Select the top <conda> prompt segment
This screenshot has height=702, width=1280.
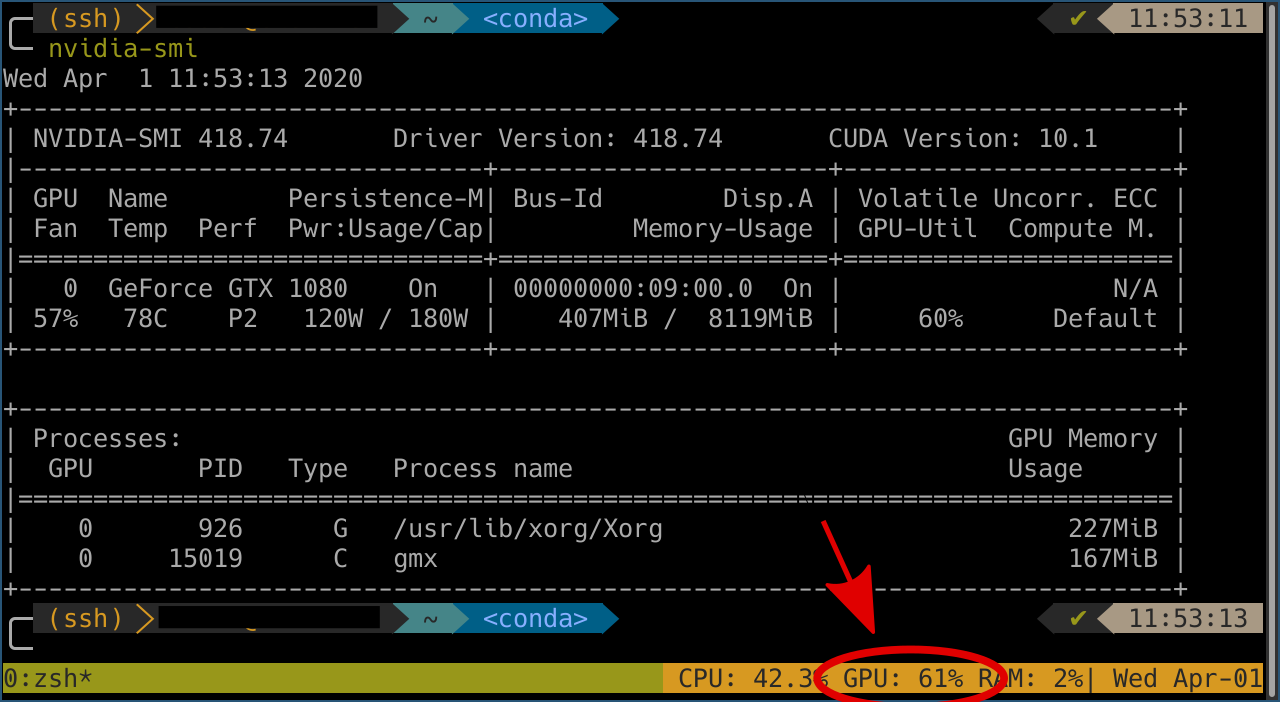click(535, 19)
